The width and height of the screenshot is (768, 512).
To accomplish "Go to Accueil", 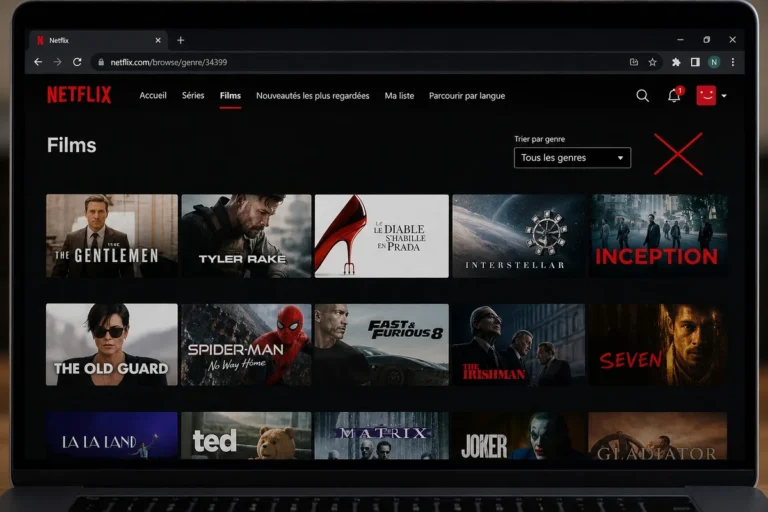I will (153, 96).
